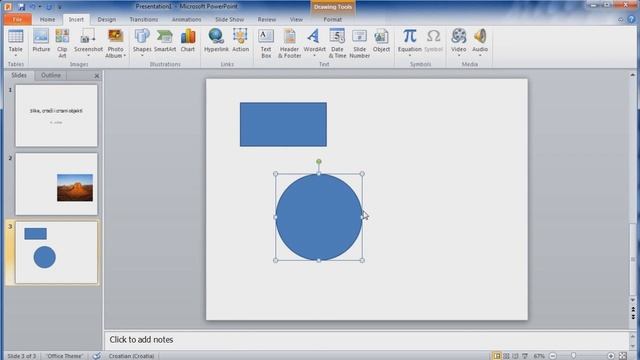Open Drawing Tools Format tab
The height and width of the screenshot is (360, 640).
[x=333, y=19]
